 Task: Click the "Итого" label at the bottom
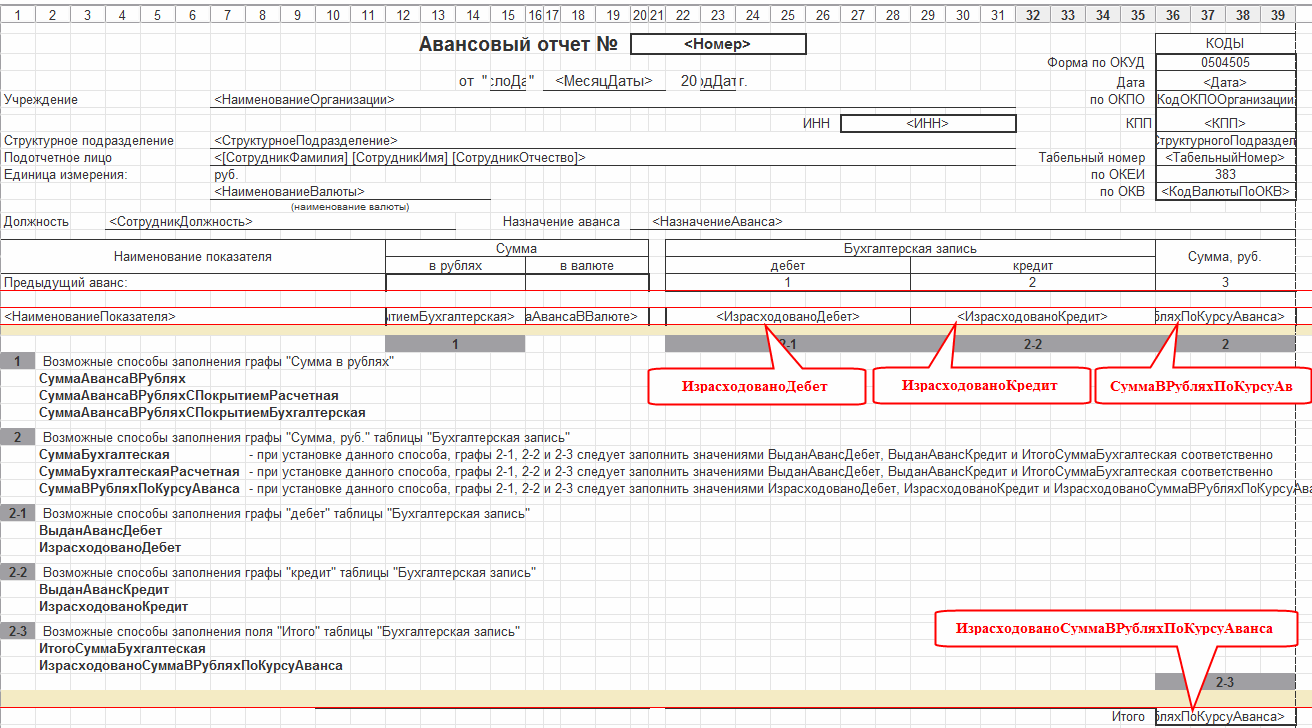click(1128, 717)
